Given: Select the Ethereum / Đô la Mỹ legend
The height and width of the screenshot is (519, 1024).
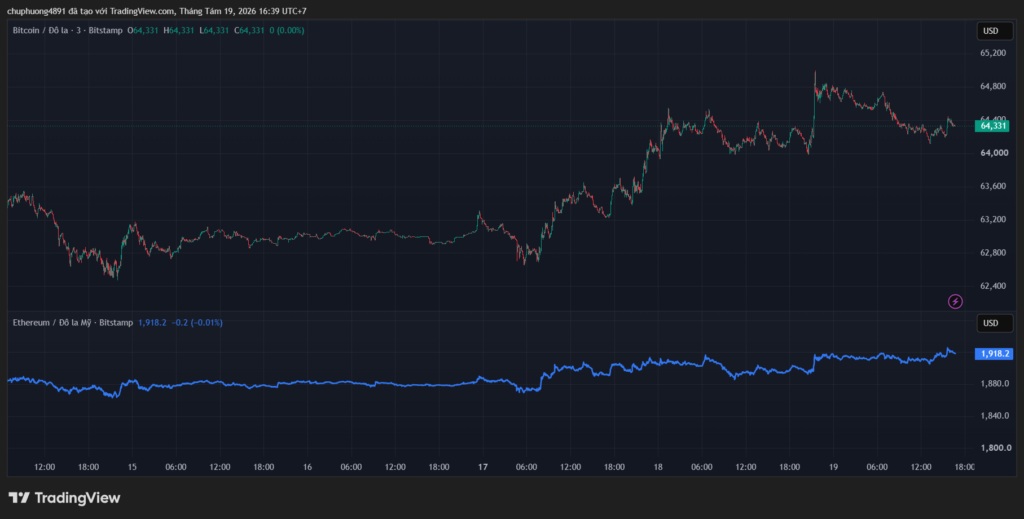Looking at the screenshot, I should [x=72, y=322].
